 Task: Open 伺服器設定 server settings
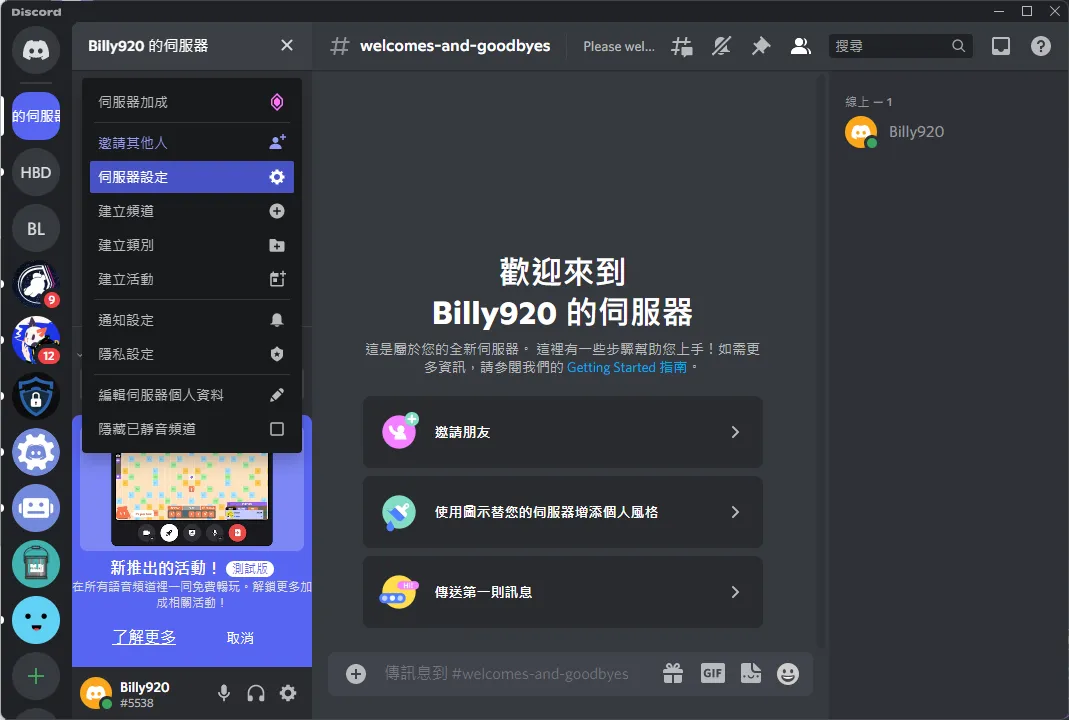(192, 177)
